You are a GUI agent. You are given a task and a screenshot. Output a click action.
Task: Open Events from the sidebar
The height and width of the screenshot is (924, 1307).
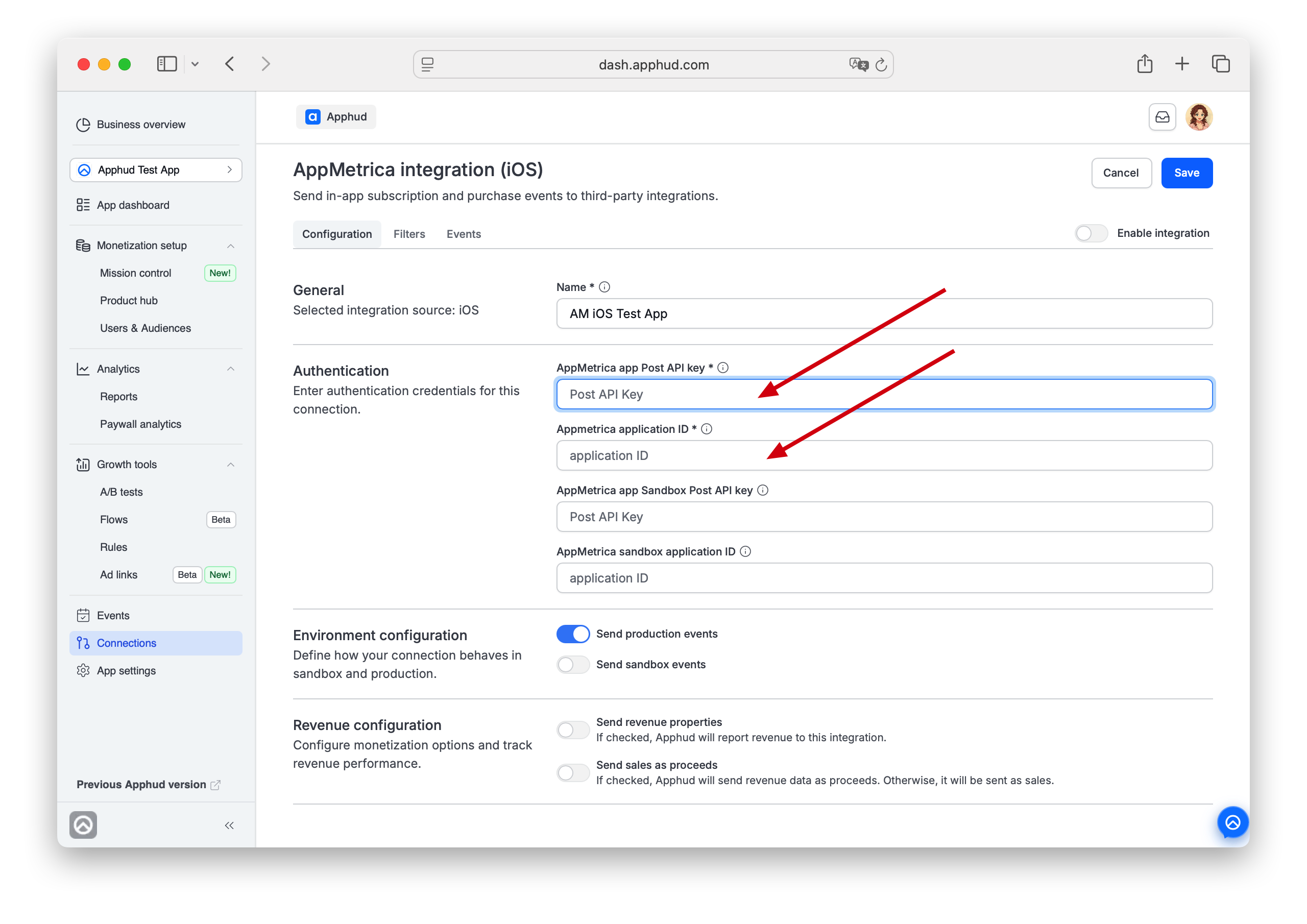(155, 616)
